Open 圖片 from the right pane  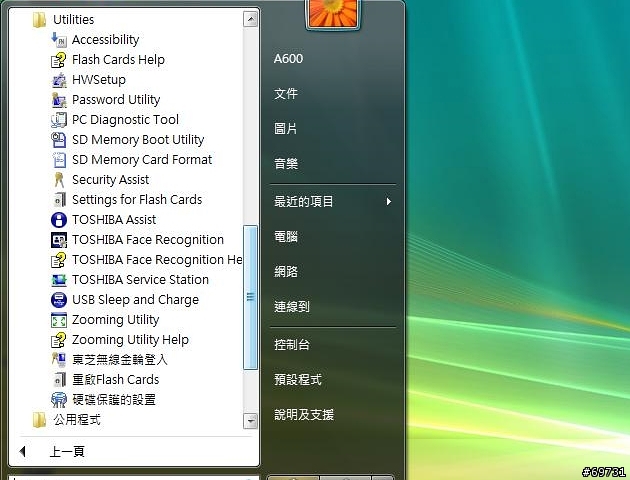tap(286, 129)
